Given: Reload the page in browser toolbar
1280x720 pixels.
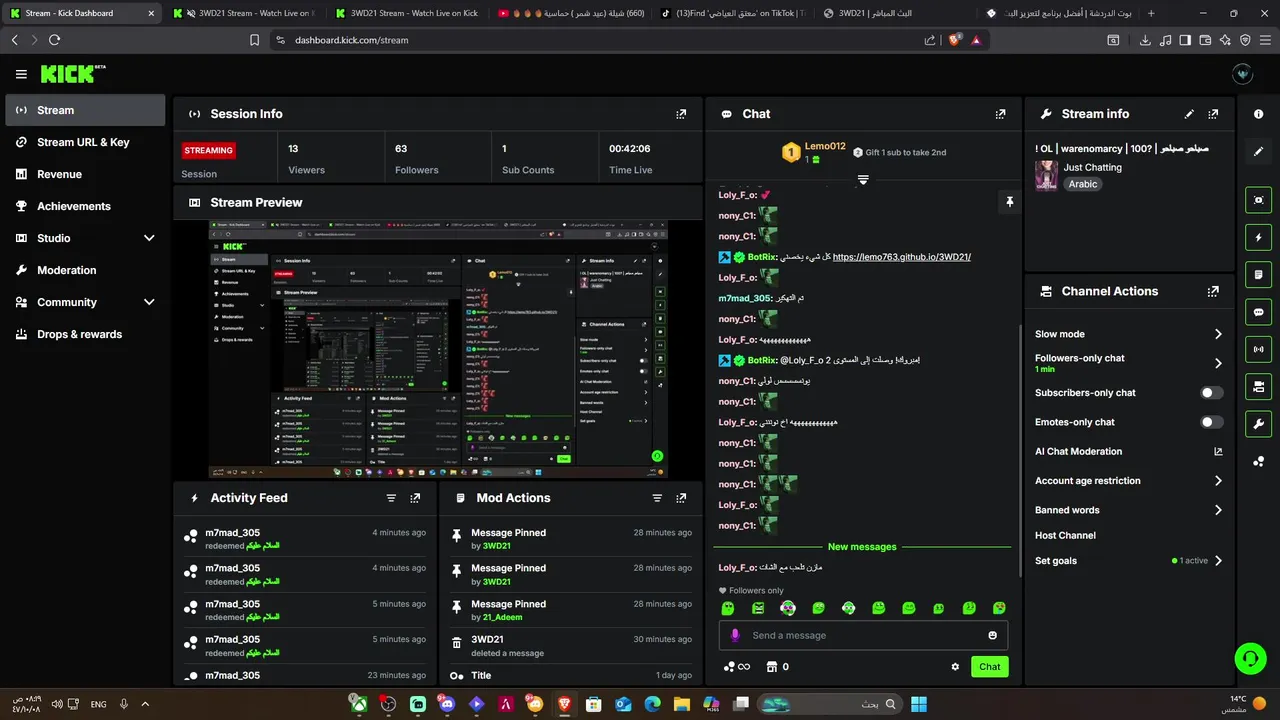Looking at the screenshot, I should 54,40.
